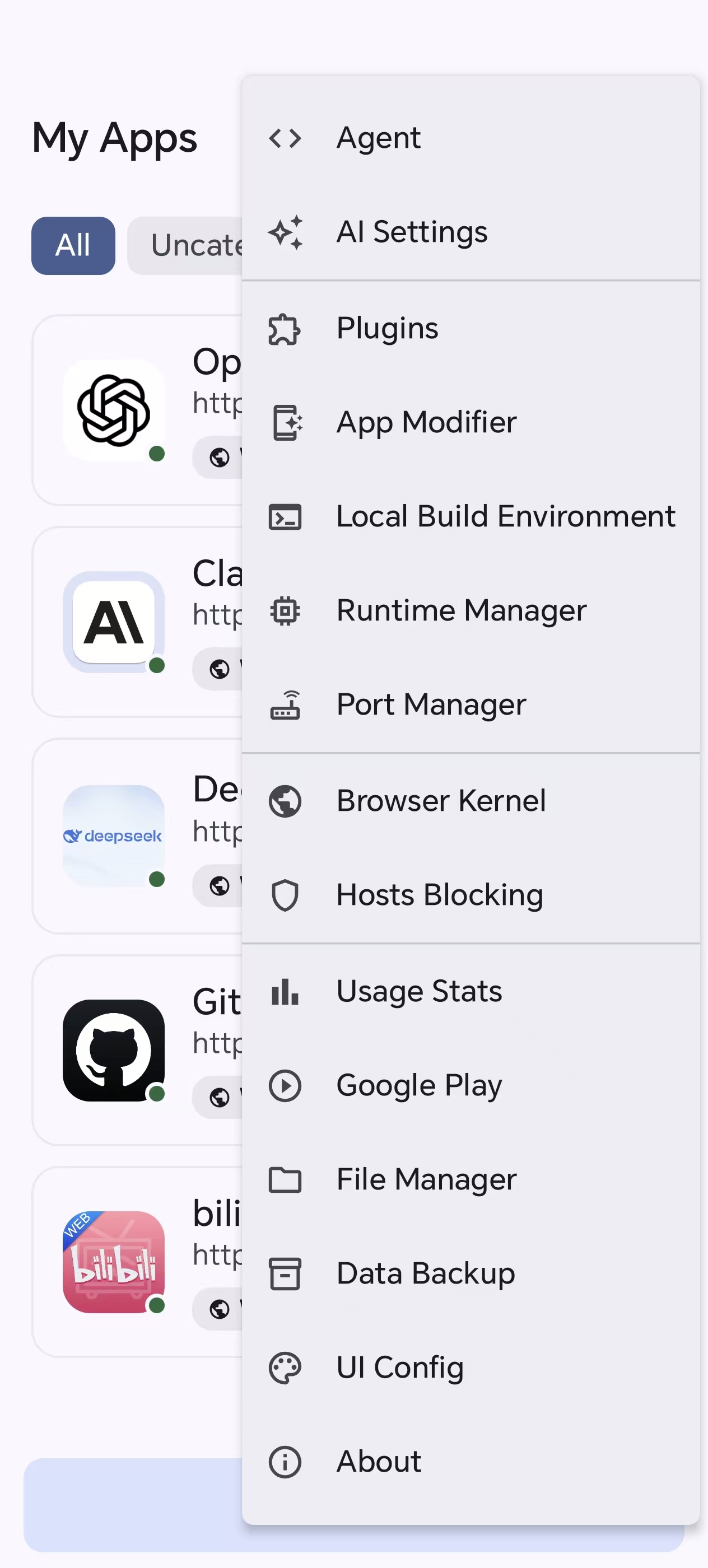Click the Data Backup archive icon
This screenshot has height=1568, width=708.
[x=285, y=1274]
